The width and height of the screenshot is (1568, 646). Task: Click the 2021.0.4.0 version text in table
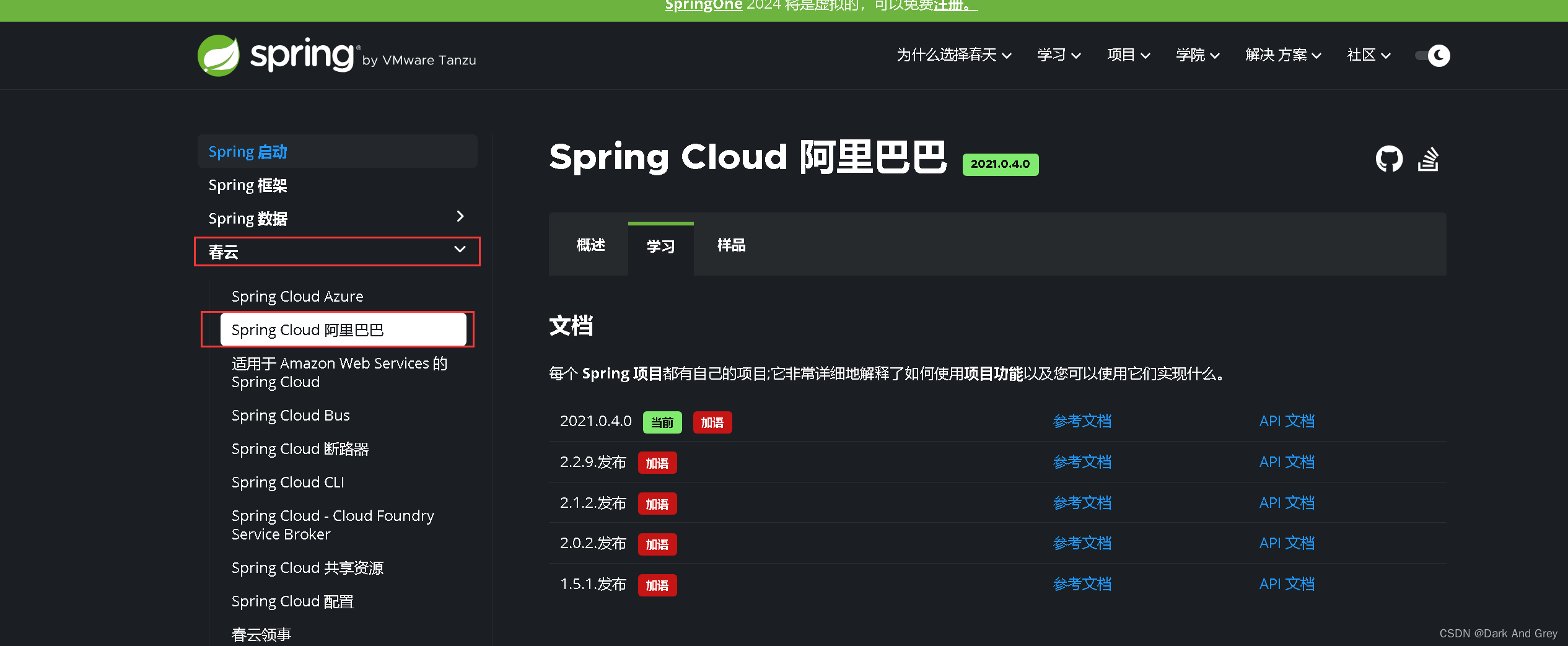(595, 421)
